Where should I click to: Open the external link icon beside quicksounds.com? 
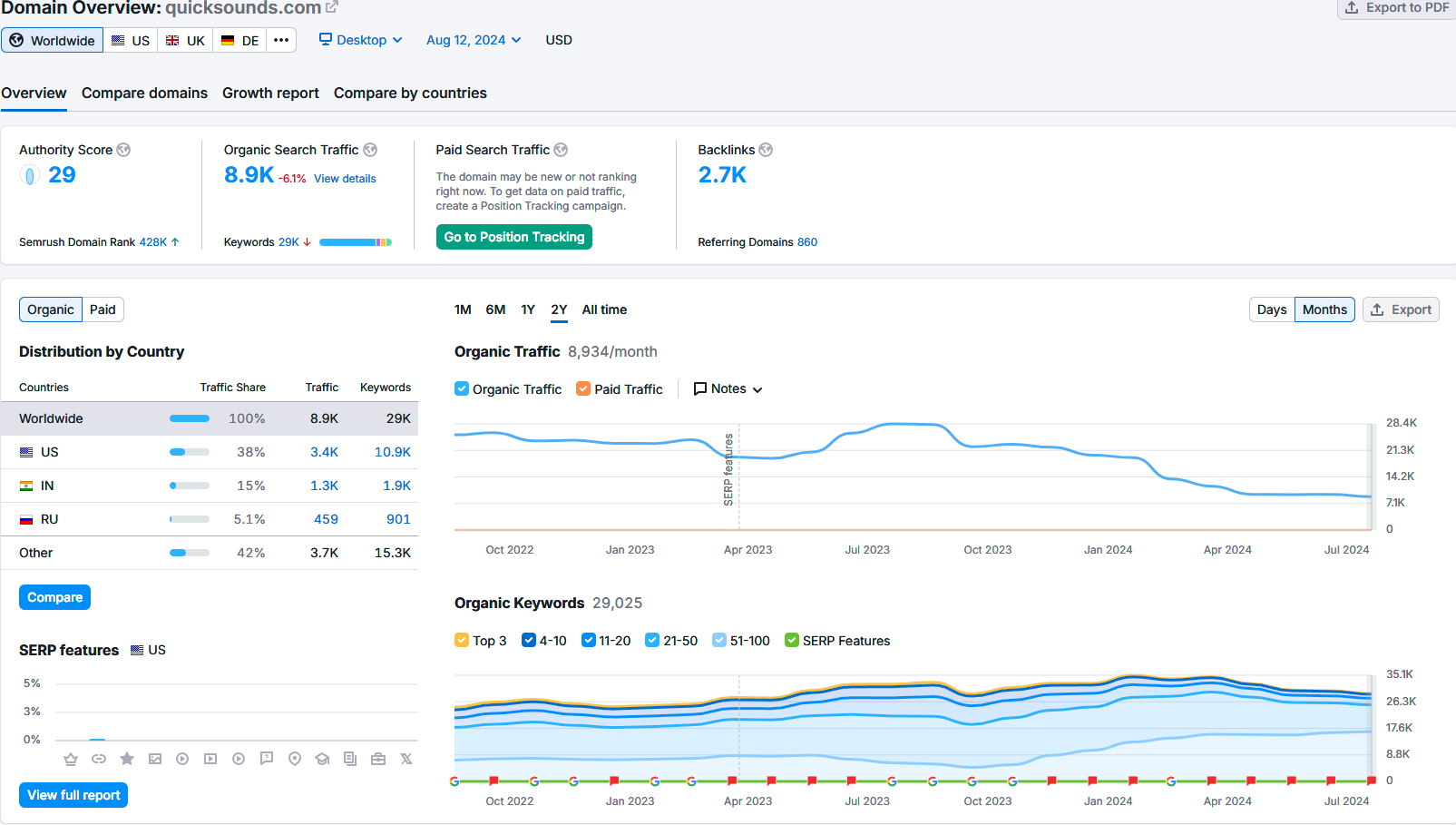[x=332, y=7]
